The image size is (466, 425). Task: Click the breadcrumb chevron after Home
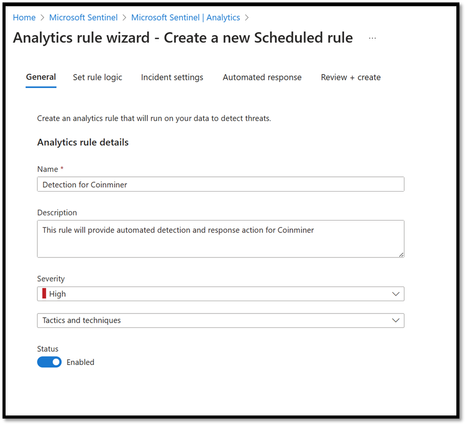pos(42,18)
